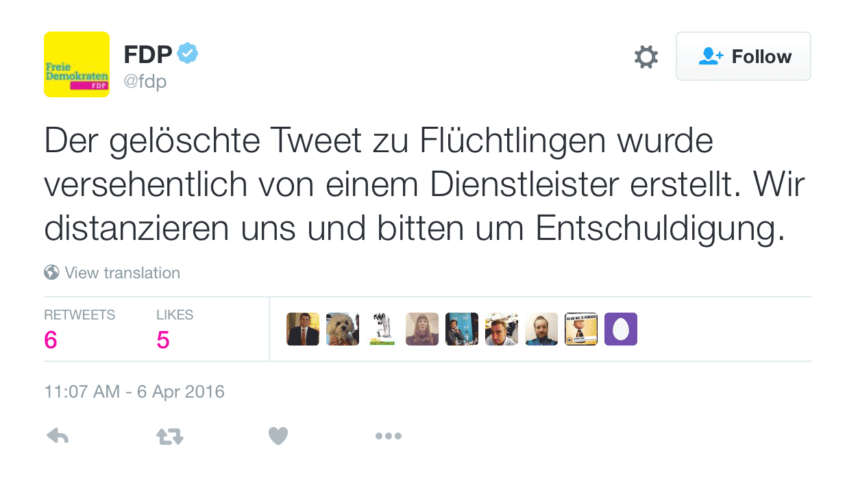Click the @fdp handle
858x484 pixels.
pos(145,82)
